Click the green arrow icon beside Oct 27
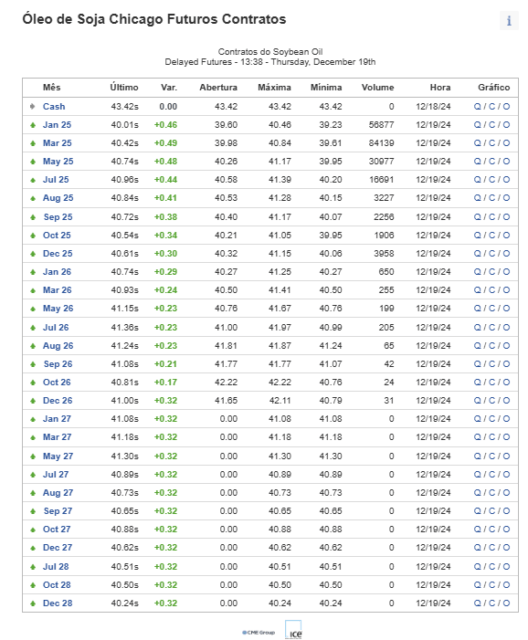The image size is (528, 640). coord(33,530)
